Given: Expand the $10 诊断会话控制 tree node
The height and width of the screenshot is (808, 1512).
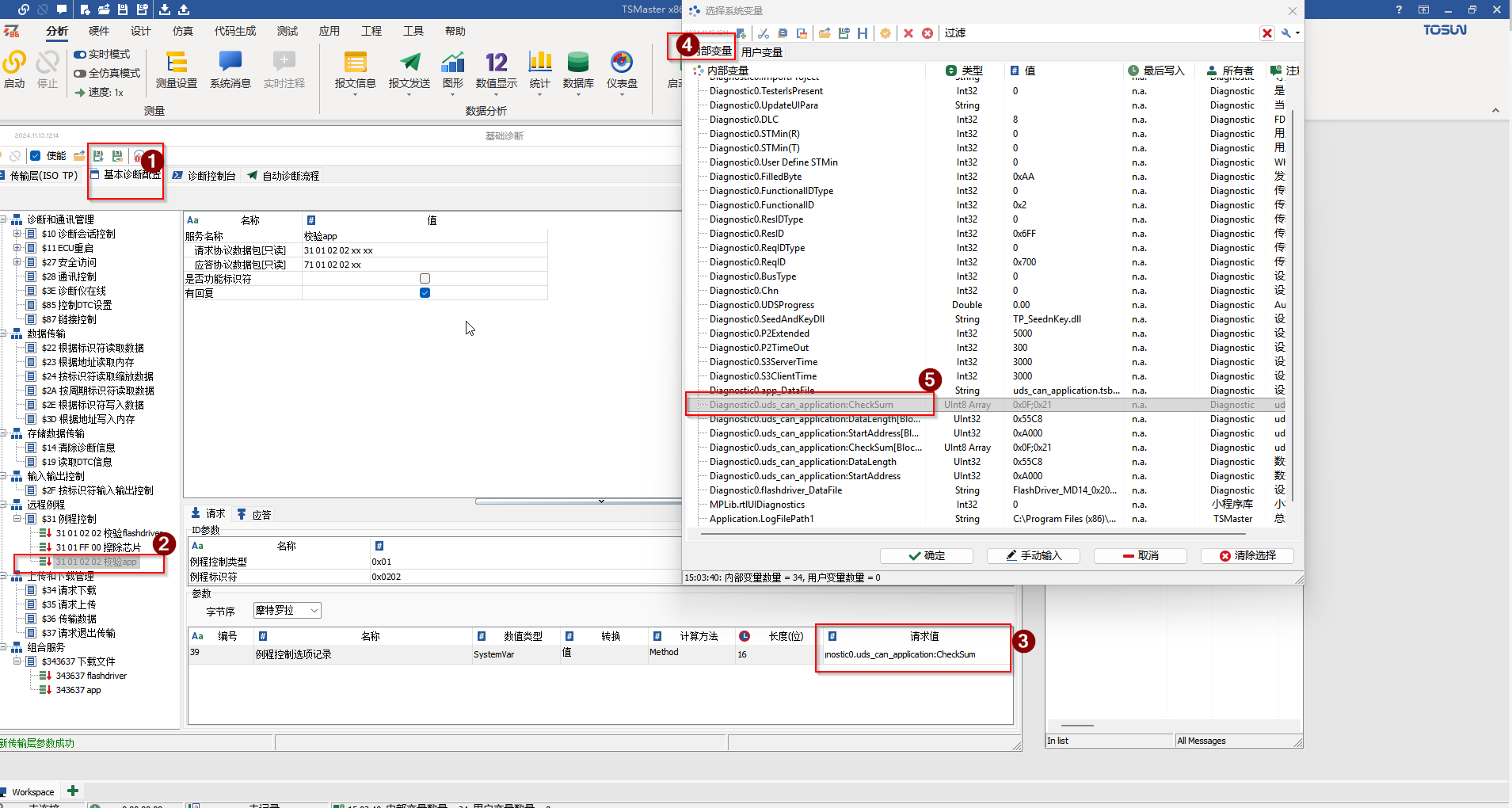Looking at the screenshot, I should (x=17, y=234).
